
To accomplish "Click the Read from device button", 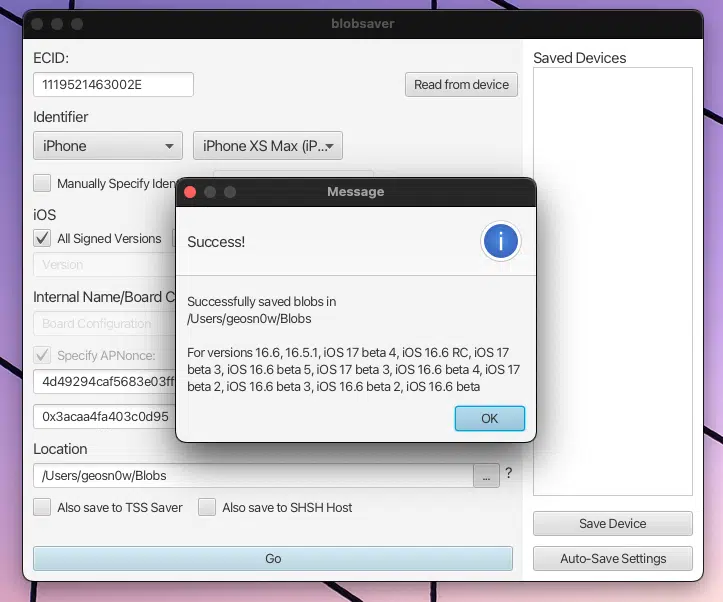I will coord(461,85).
